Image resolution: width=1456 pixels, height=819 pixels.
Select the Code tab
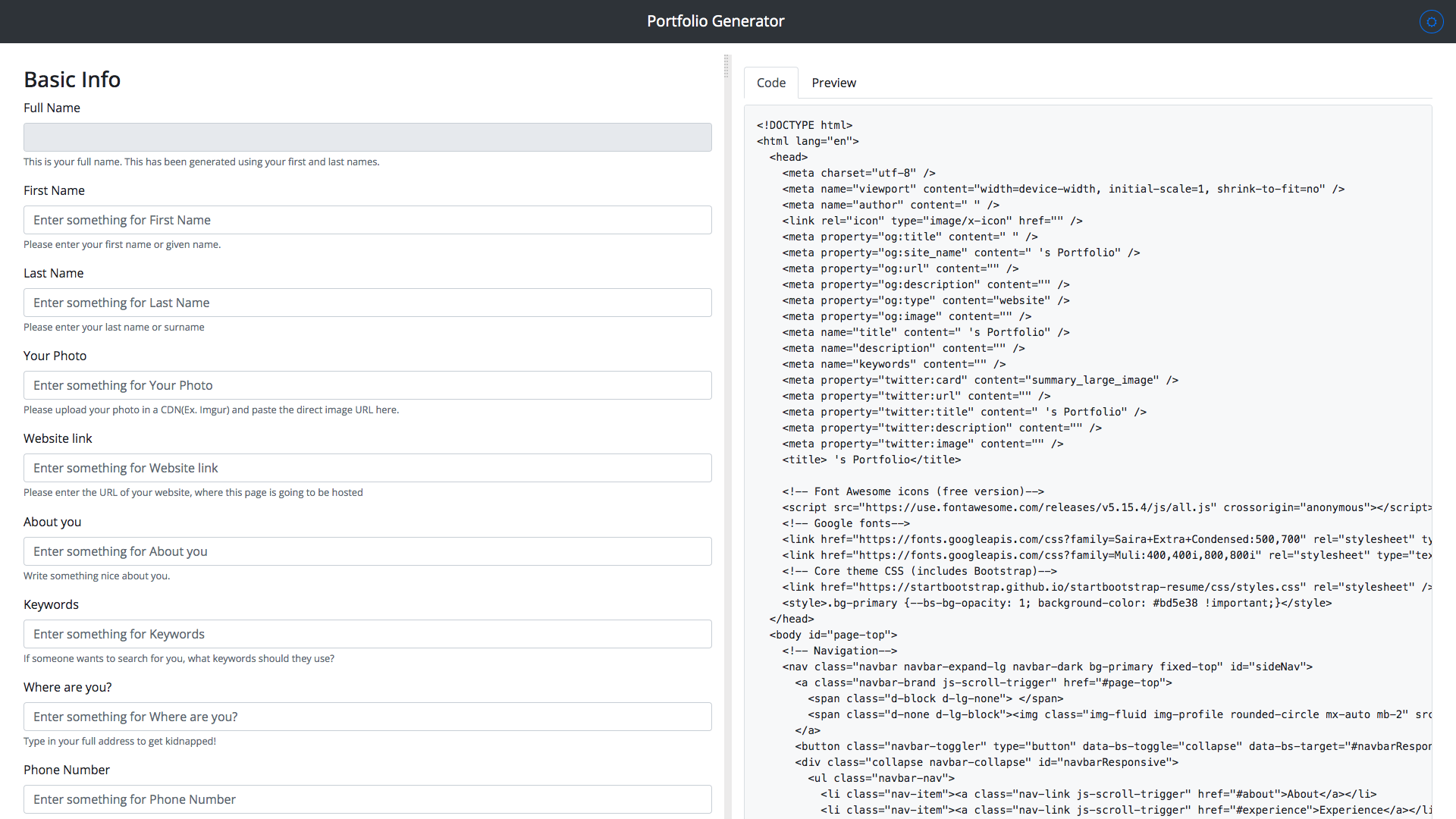coord(770,83)
